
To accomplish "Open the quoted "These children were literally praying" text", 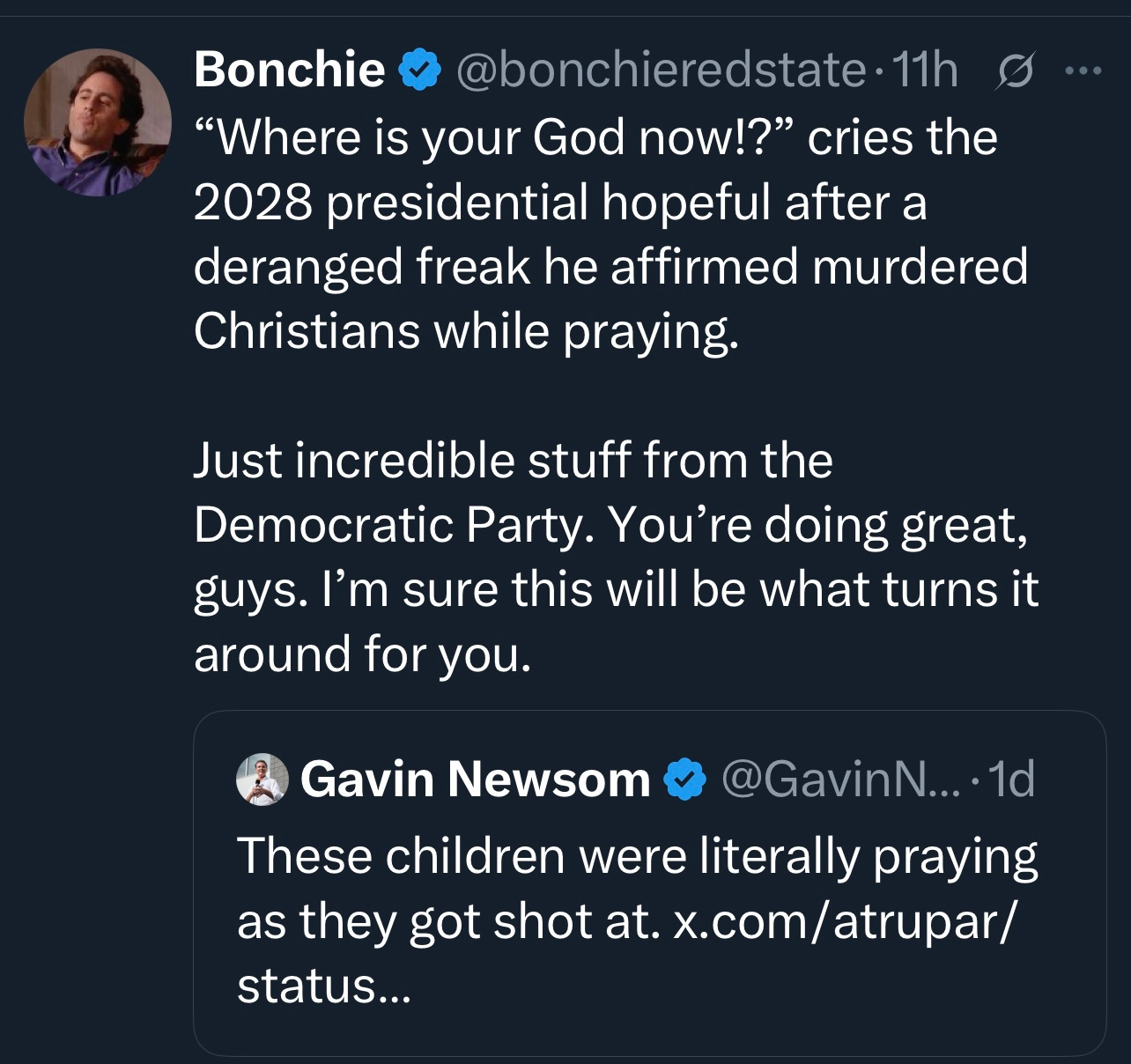I will 636,856.
